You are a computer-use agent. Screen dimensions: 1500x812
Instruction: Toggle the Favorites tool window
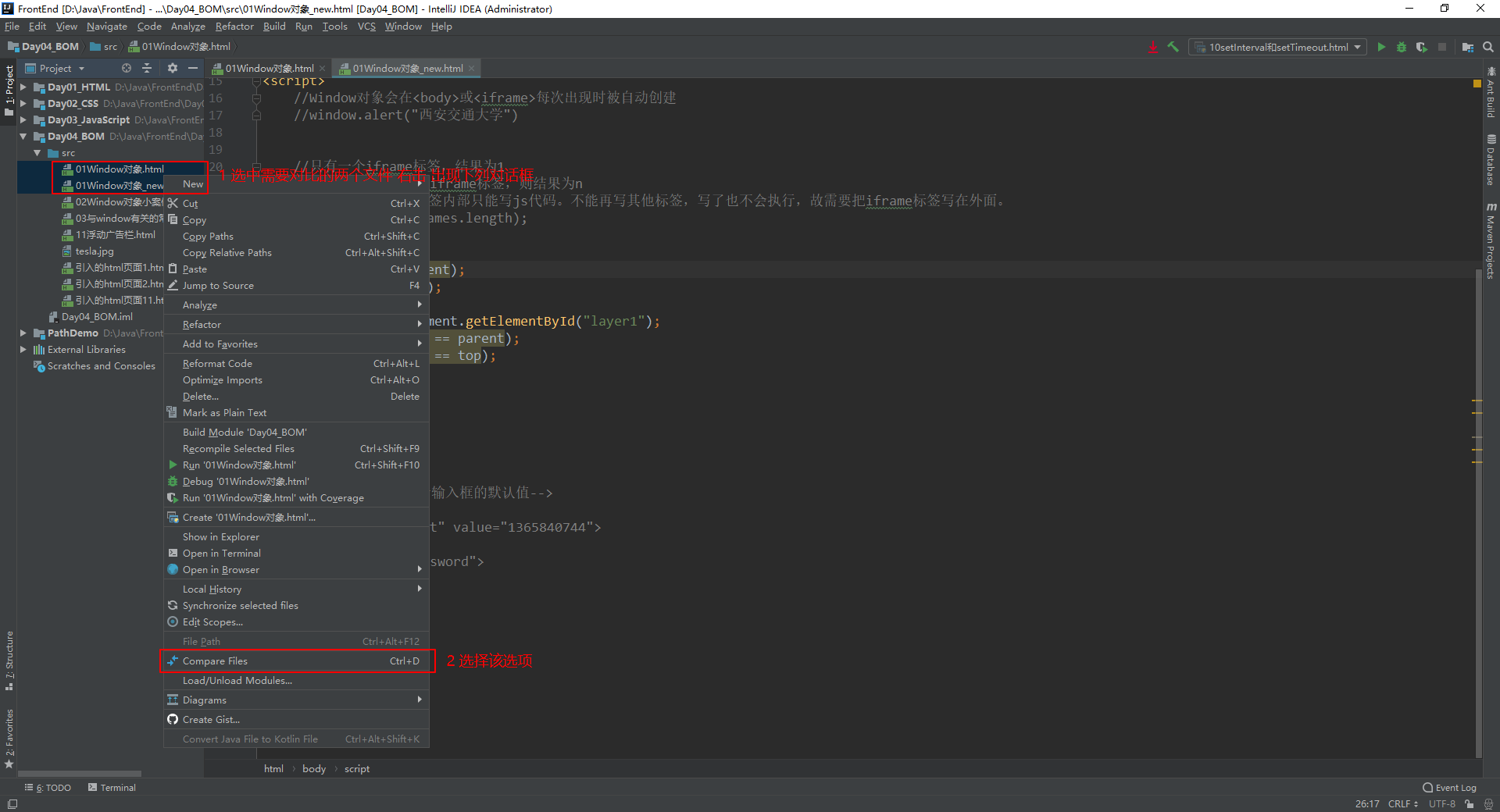(x=9, y=739)
